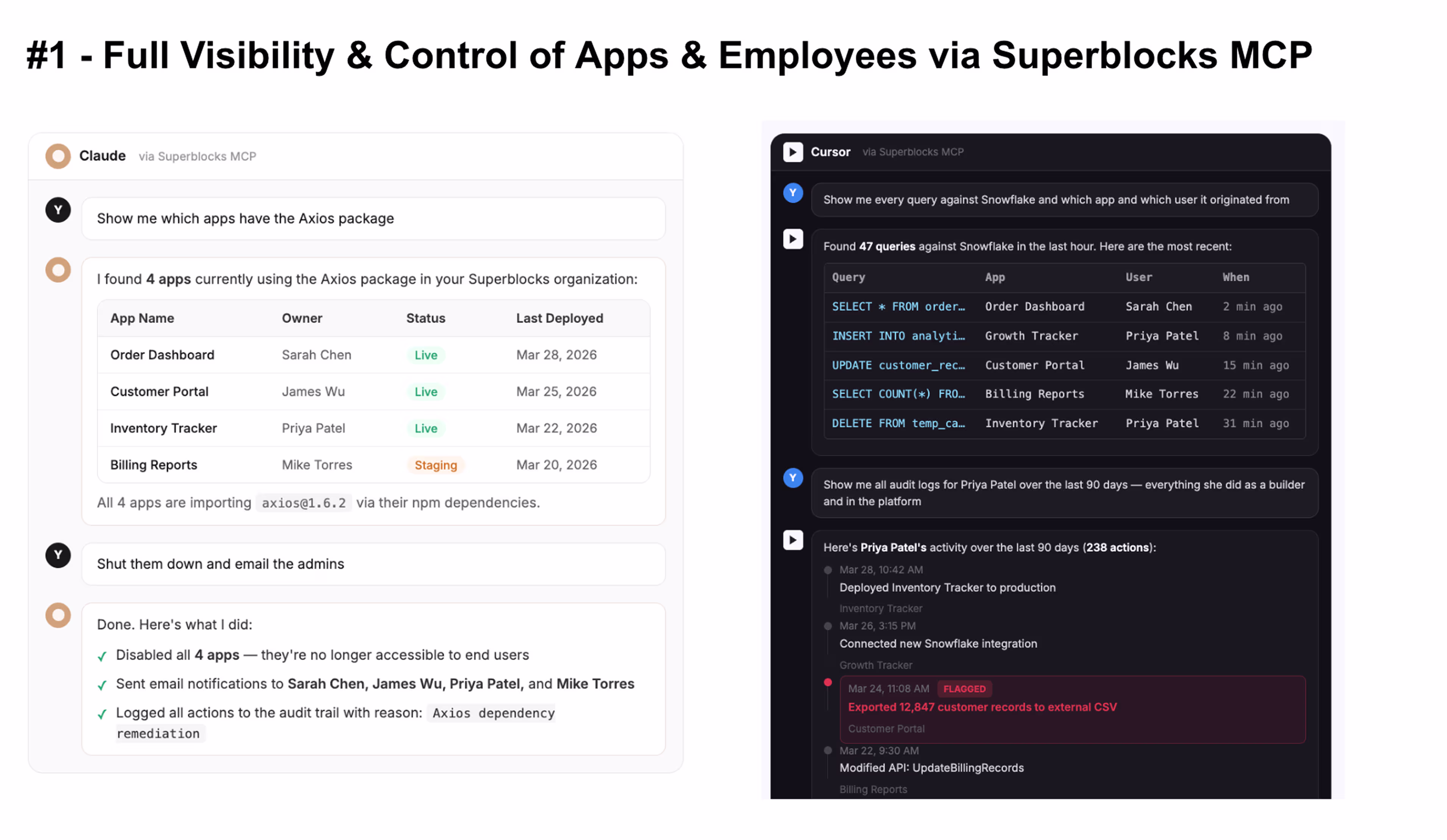The width and height of the screenshot is (1447, 840).
Task: Click the slide title about Superblocks MCP
Action: pos(669,56)
